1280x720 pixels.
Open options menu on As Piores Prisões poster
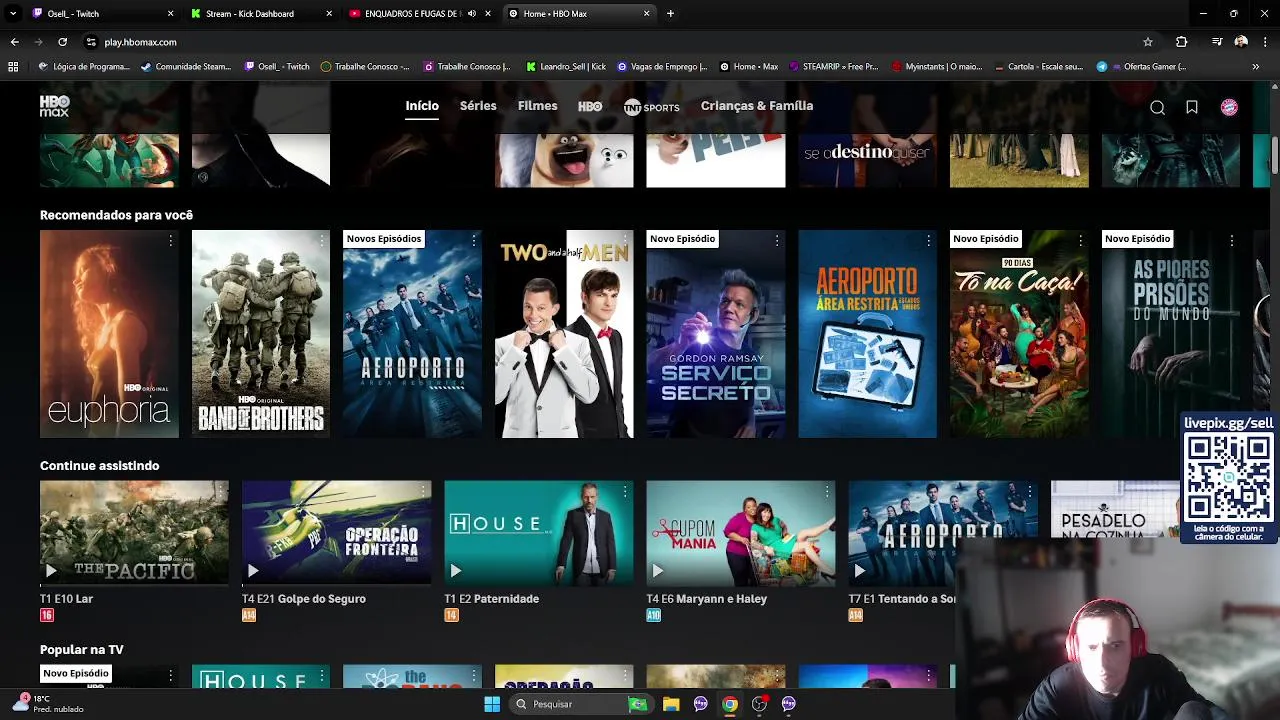point(1232,241)
